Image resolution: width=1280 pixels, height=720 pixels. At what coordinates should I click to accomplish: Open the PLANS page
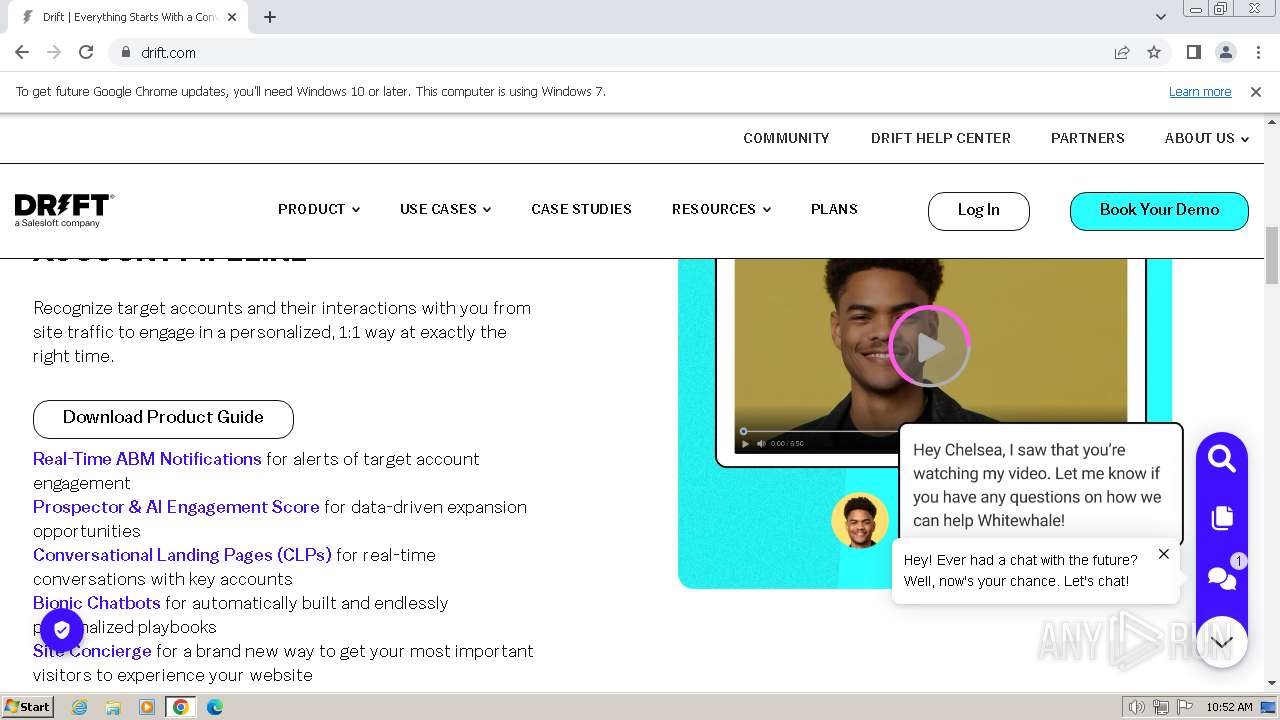click(x=834, y=209)
